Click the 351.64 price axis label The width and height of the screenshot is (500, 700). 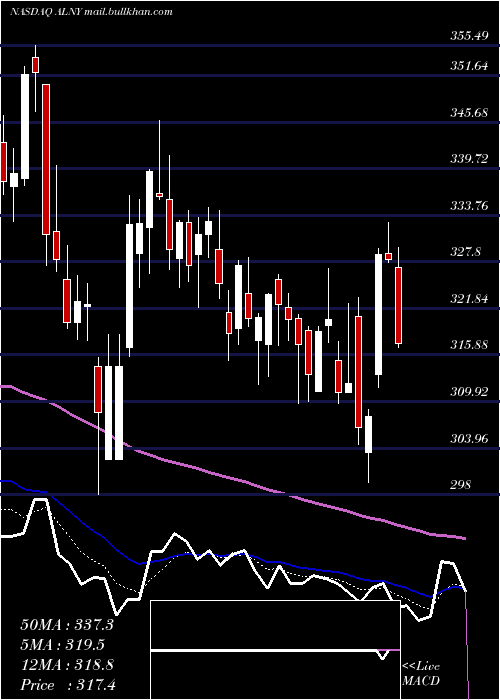pos(469,66)
